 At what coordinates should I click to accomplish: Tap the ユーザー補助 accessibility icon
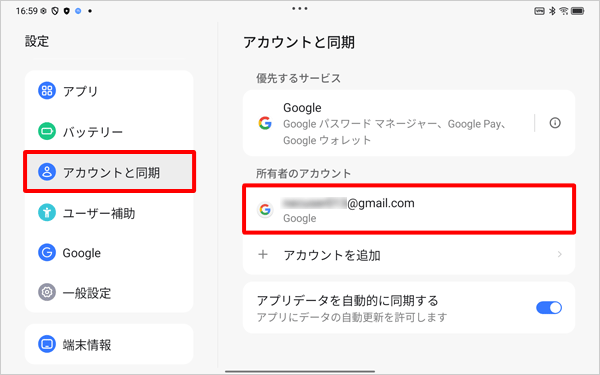pos(47,212)
